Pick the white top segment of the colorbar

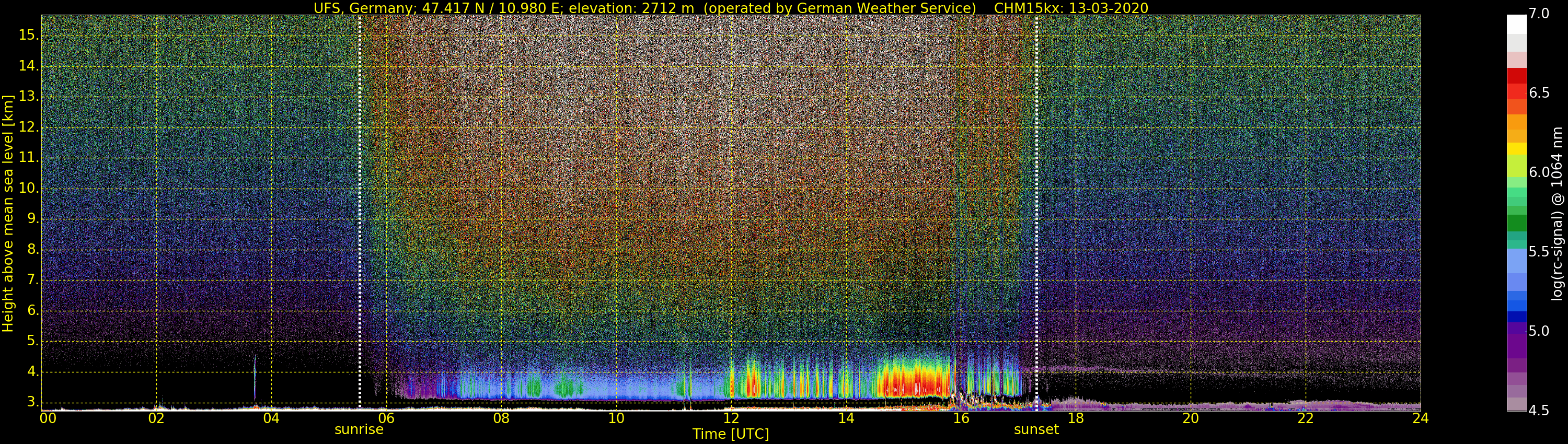1516,25
